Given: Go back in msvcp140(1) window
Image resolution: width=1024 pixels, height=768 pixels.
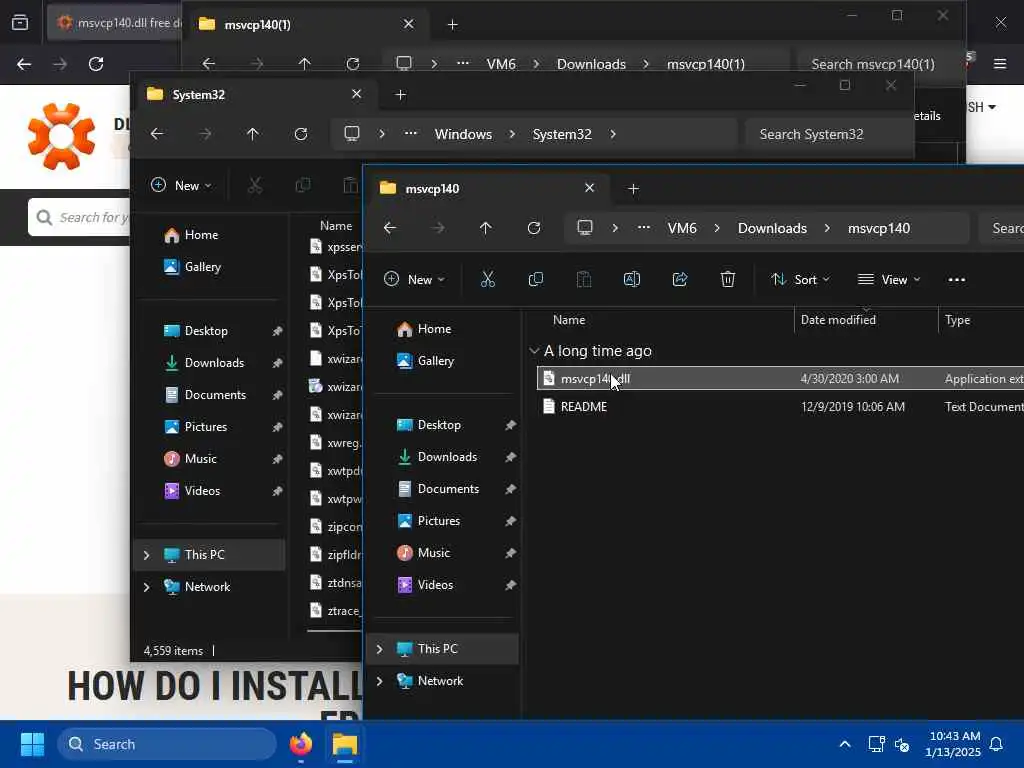Looking at the screenshot, I should [208, 64].
